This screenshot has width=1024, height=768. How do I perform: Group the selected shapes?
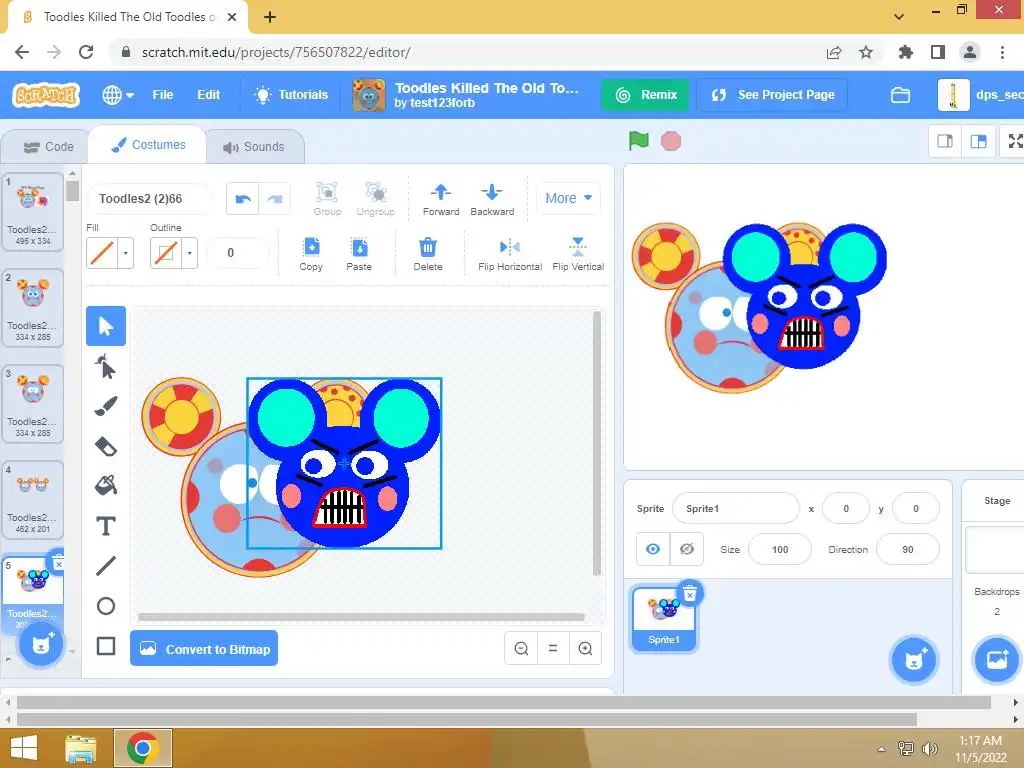click(327, 199)
